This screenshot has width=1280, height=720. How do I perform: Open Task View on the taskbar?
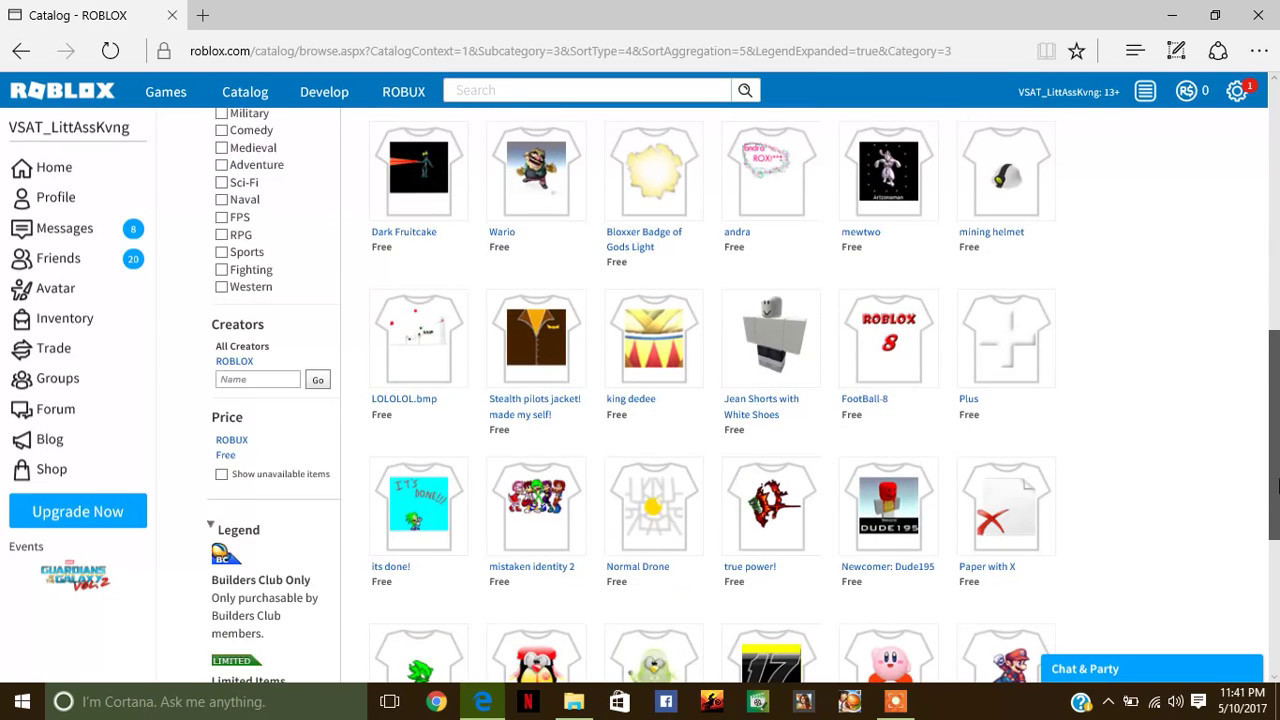coord(390,702)
